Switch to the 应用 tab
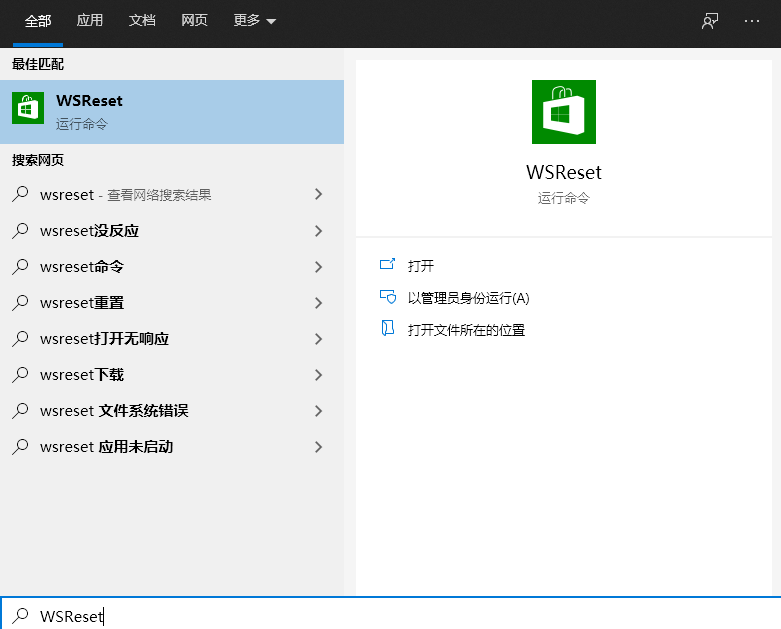Image resolution: width=781 pixels, height=629 pixels. pyautogui.click(x=90, y=20)
